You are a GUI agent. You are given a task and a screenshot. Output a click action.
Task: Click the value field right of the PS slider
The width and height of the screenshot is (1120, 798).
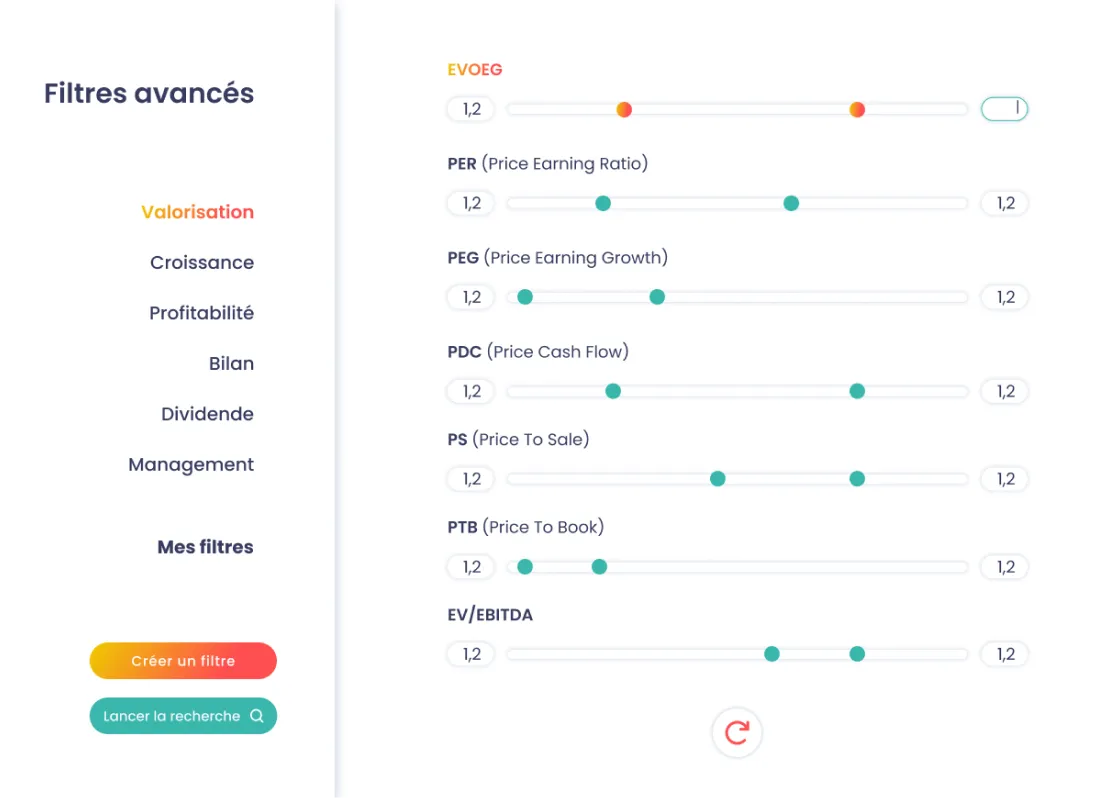1004,479
